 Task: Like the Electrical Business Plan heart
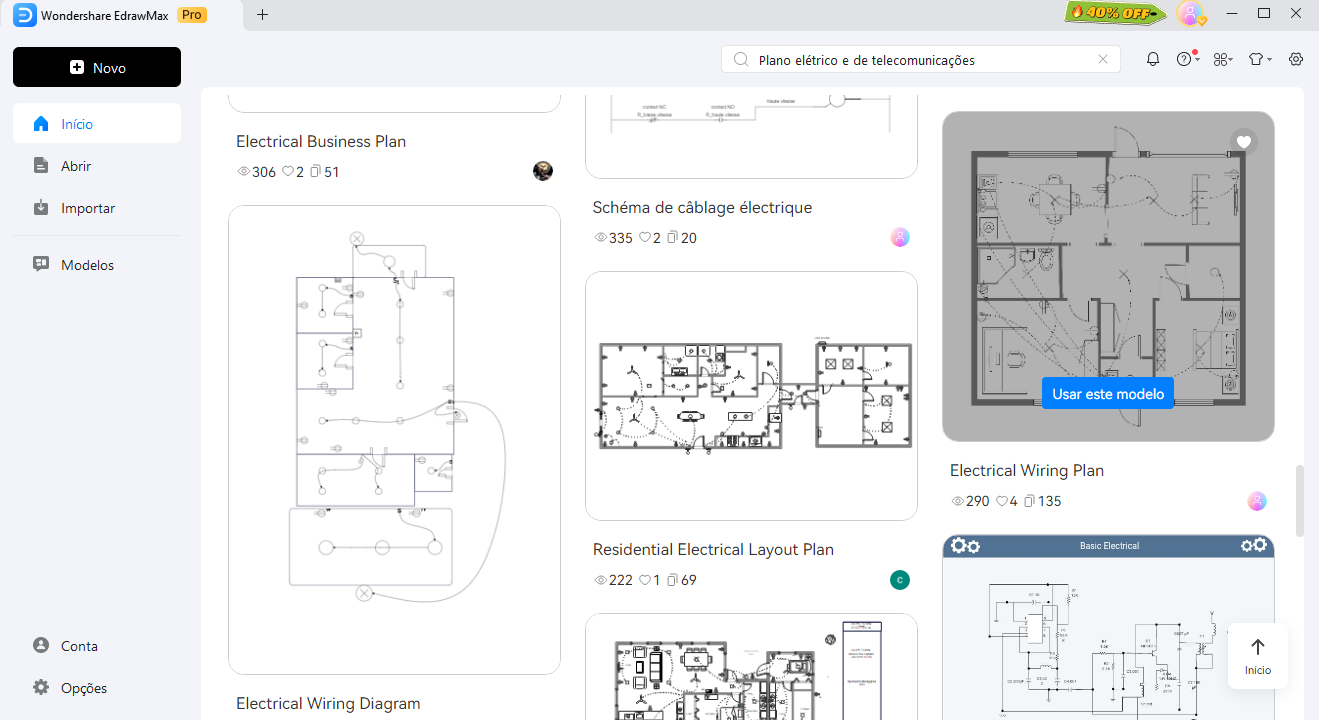pos(288,172)
